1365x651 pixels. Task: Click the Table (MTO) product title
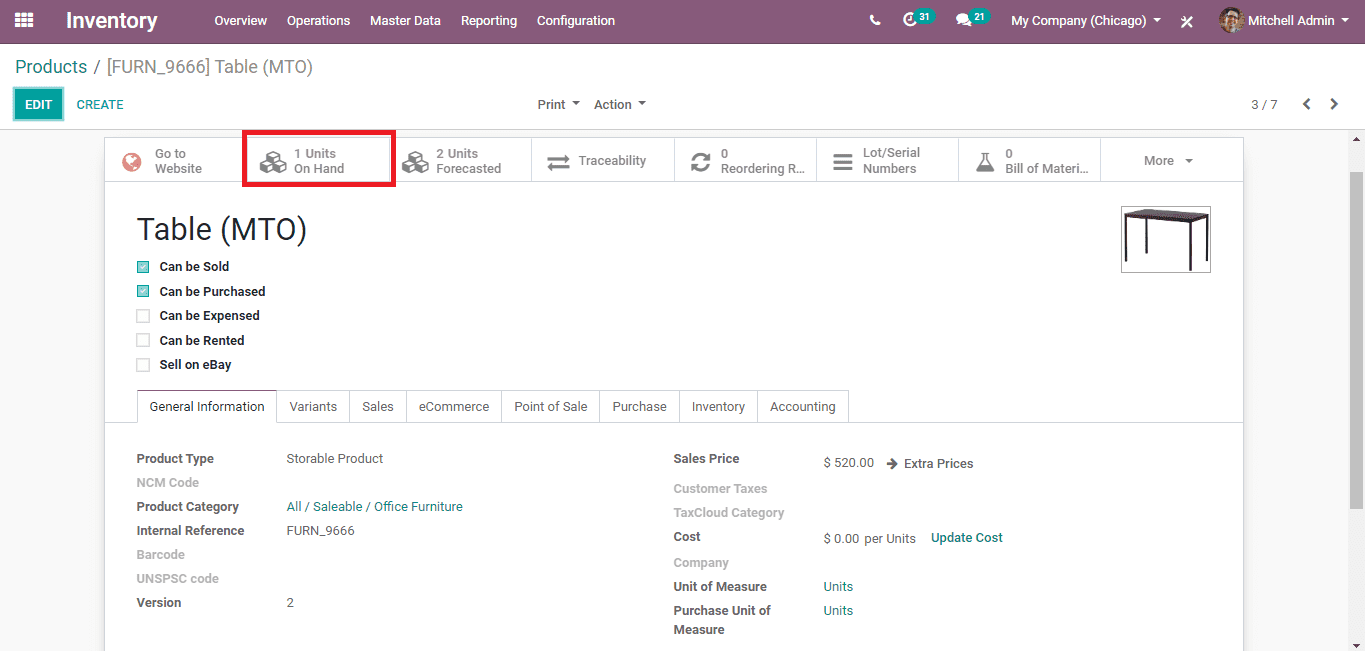tap(222, 230)
